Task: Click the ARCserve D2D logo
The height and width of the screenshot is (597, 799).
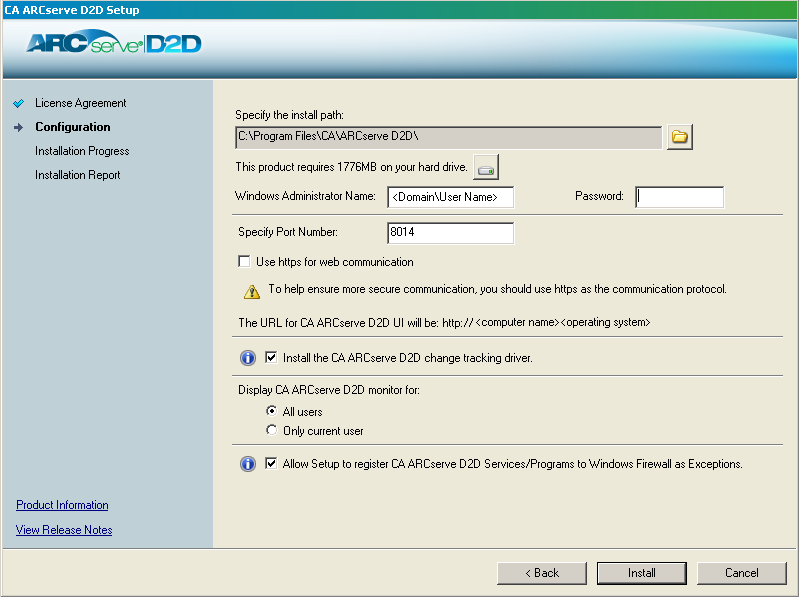Action: [114, 43]
